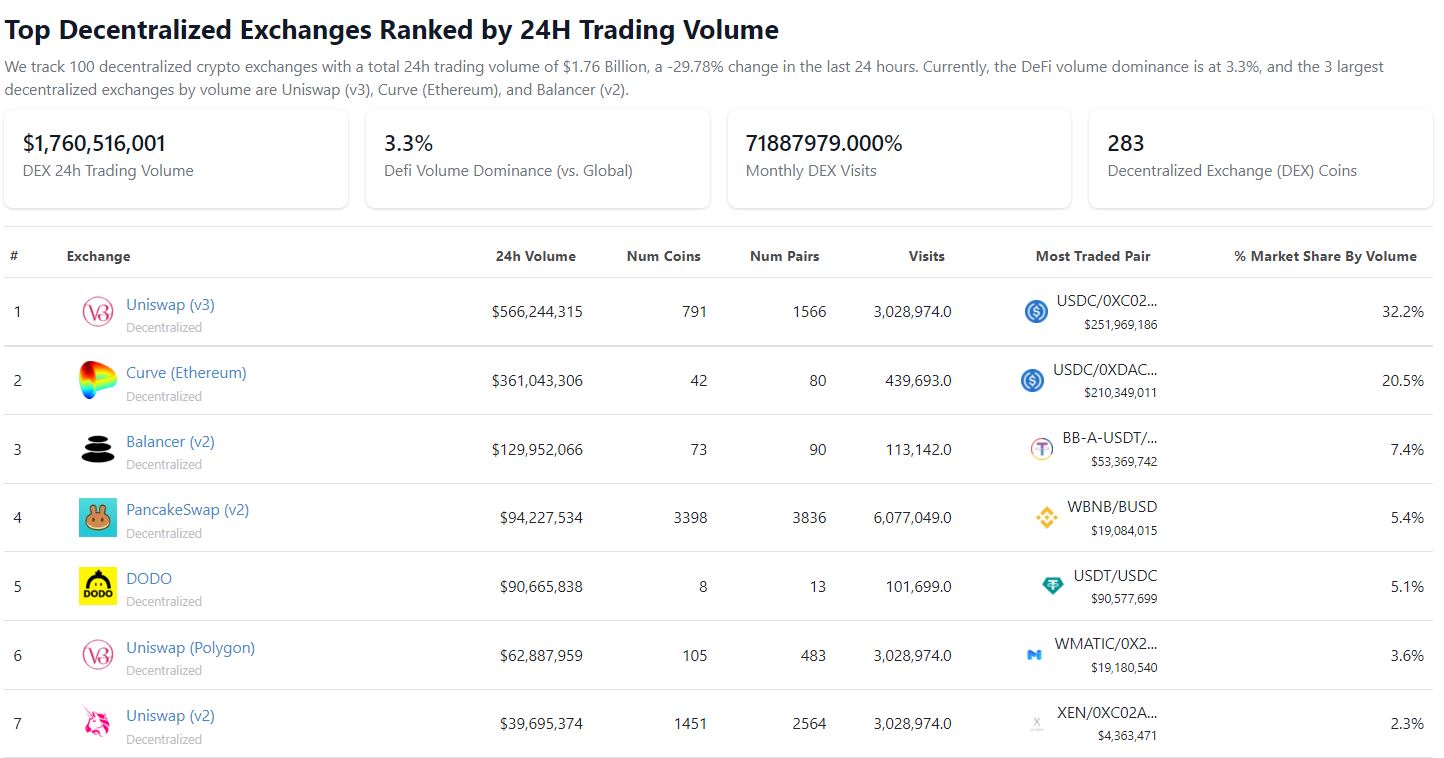The height and width of the screenshot is (758, 1444).
Task: Click the WBNB/BUSD Binance coin icon
Action: click(x=1046, y=517)
